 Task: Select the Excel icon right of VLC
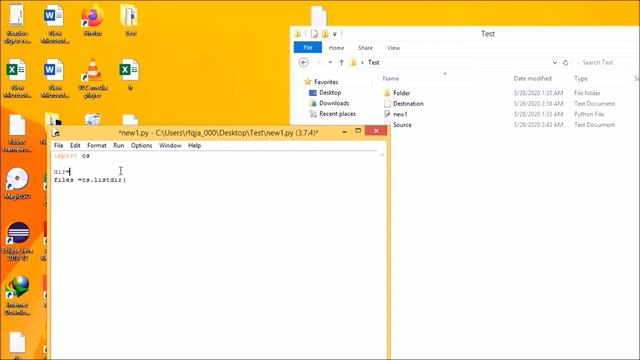pos(130,74)
